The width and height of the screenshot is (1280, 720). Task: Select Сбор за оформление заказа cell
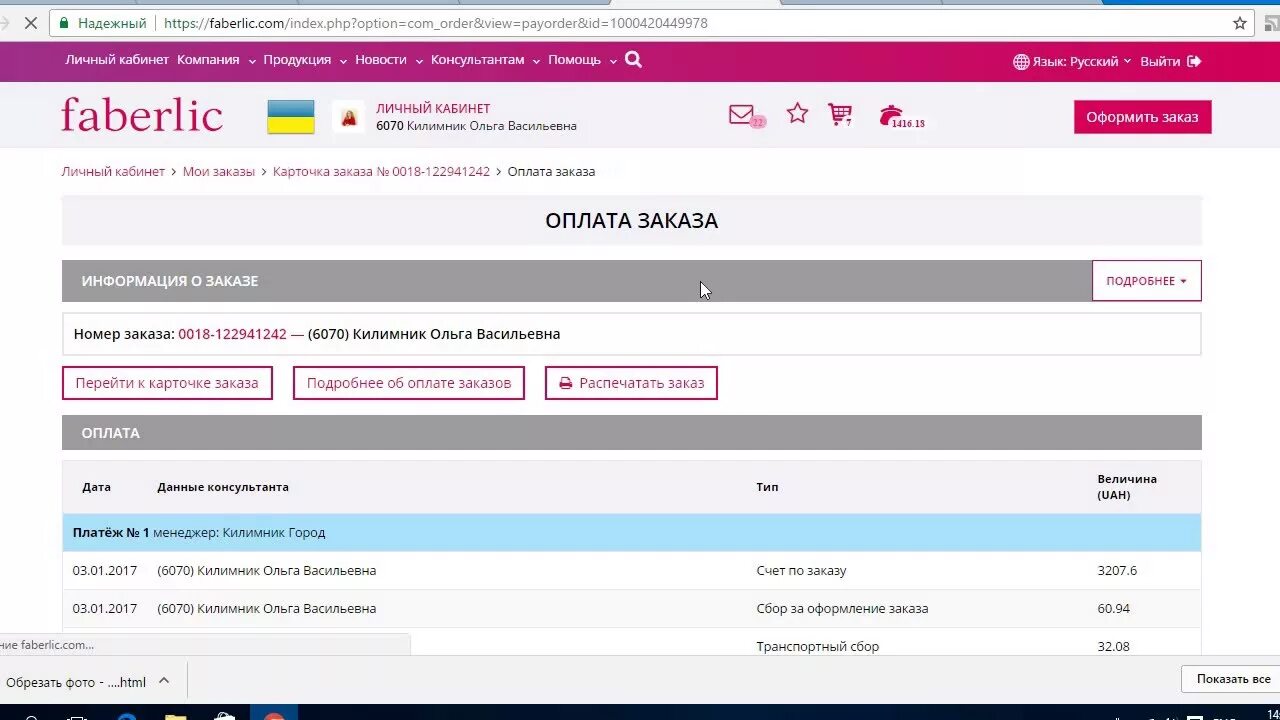tap(842, 608)
